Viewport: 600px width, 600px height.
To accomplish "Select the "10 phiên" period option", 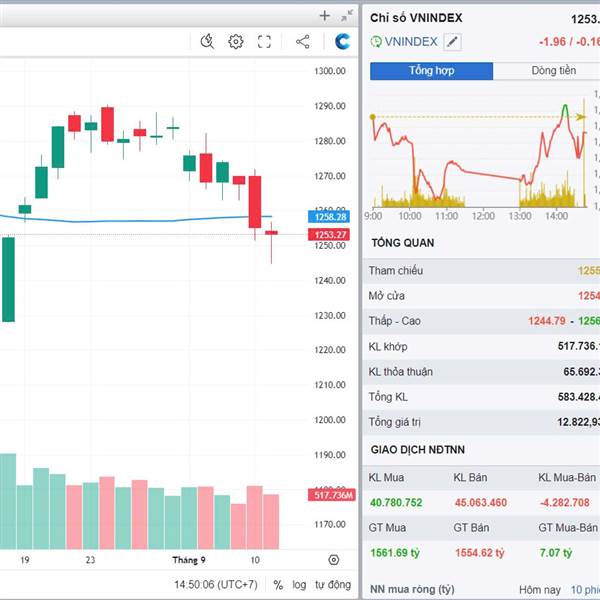I will click(584, 589).
